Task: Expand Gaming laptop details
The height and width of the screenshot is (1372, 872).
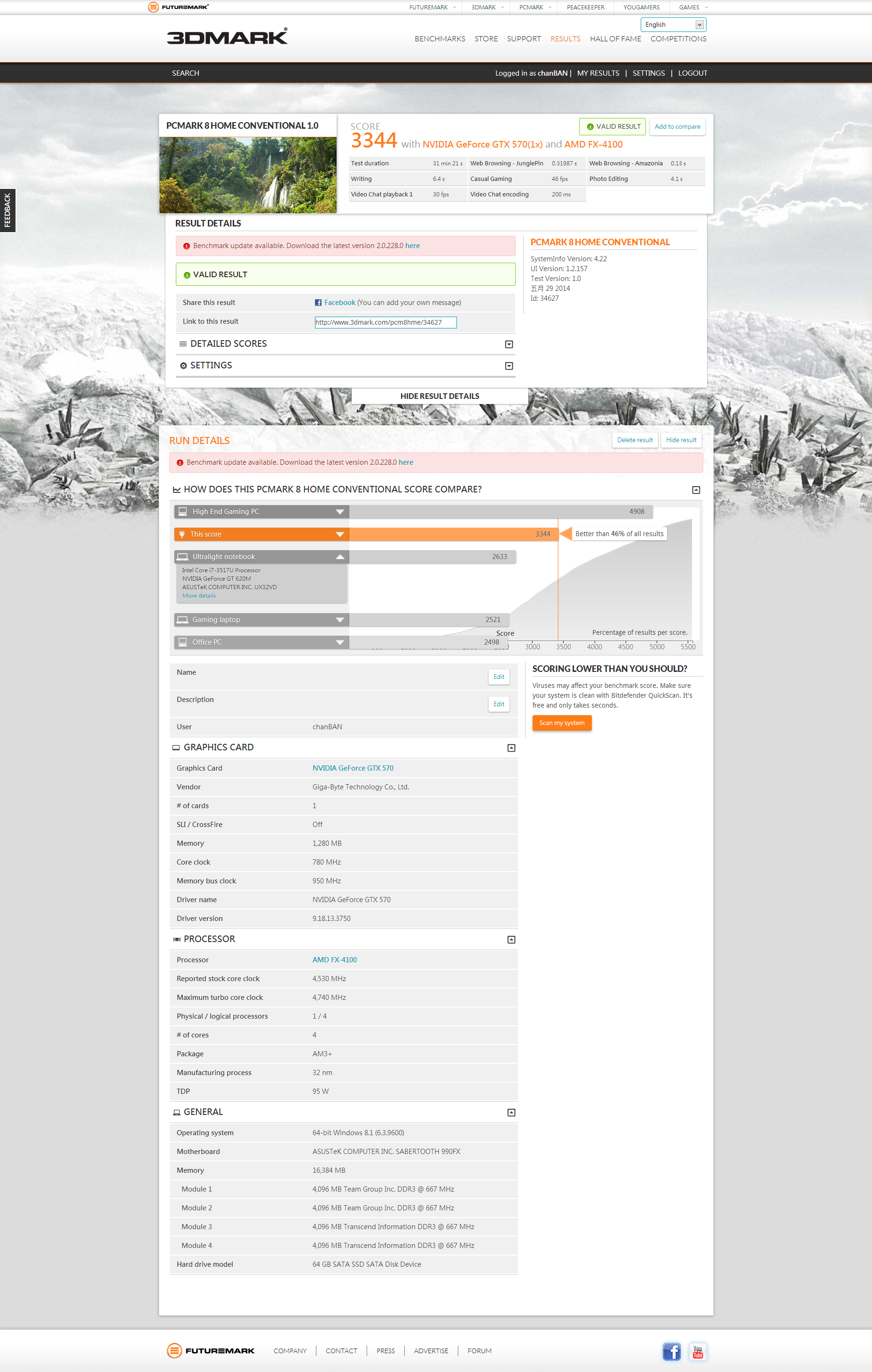Action: click(x=340, y=619)
